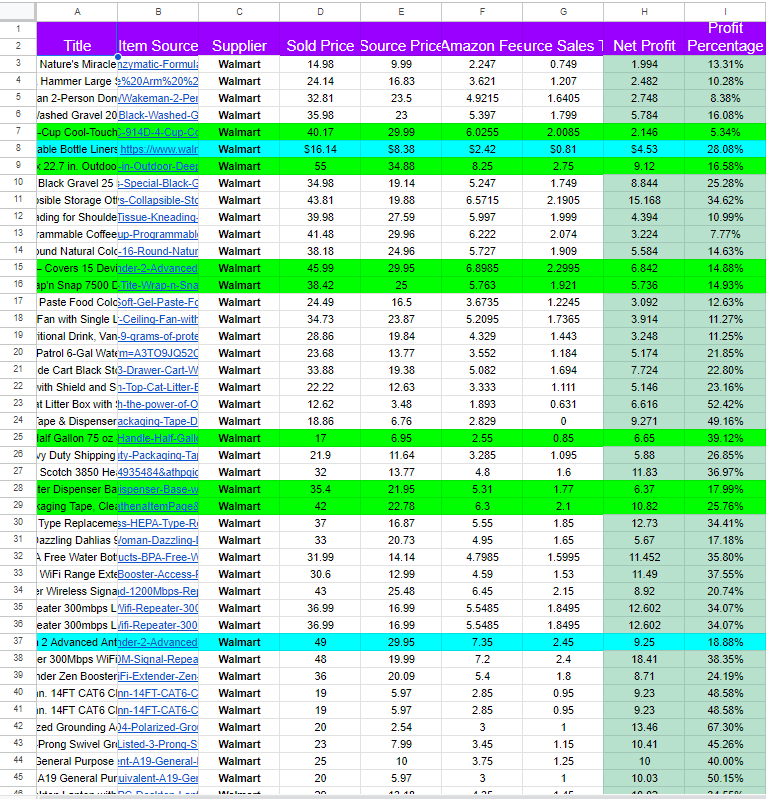Click the 15.168 net profit cell
The width and height of the screenshot is (766, 799).
coord(644,200)
